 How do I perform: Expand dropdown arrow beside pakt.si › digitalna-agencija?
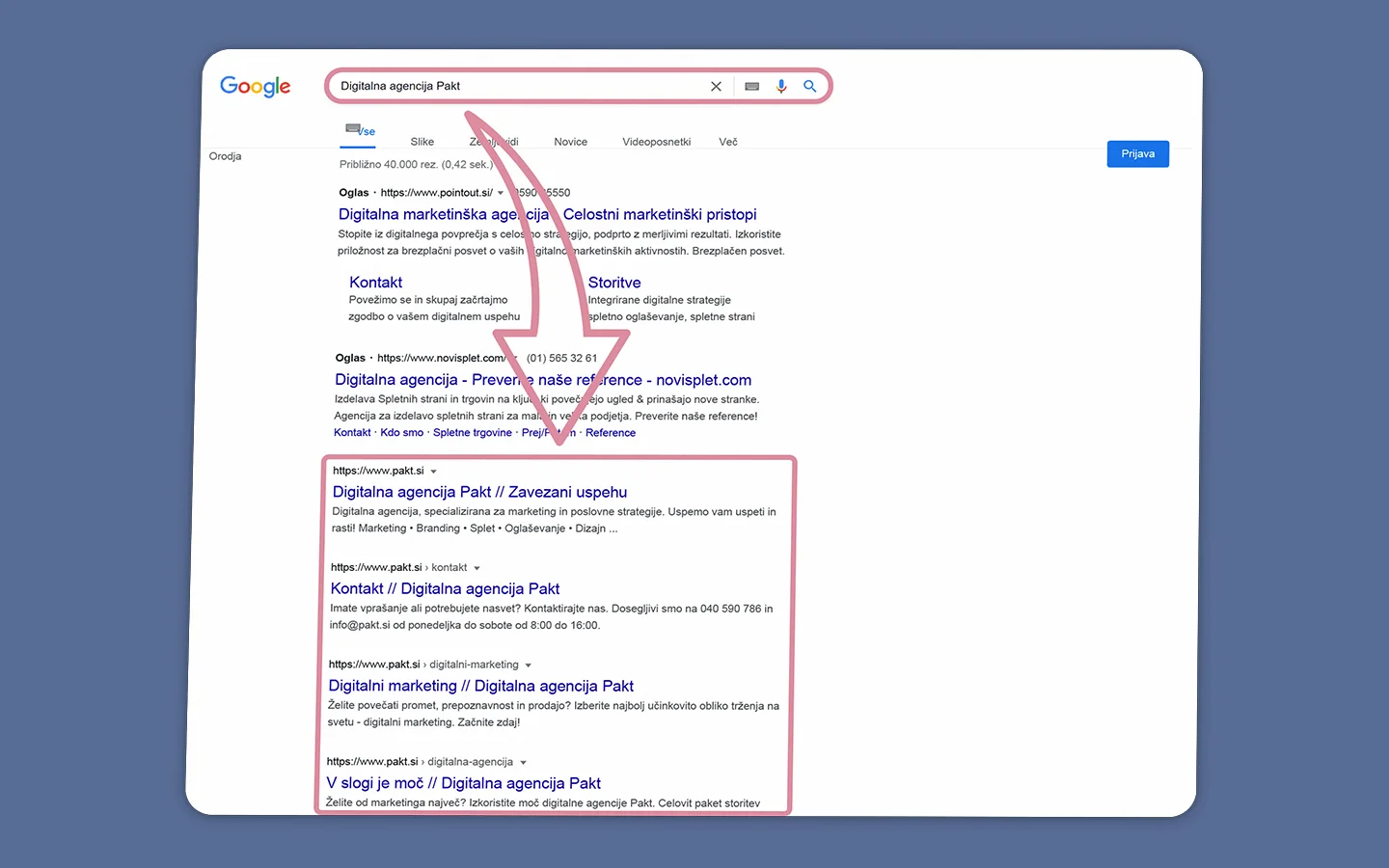[x=523, y=763]
